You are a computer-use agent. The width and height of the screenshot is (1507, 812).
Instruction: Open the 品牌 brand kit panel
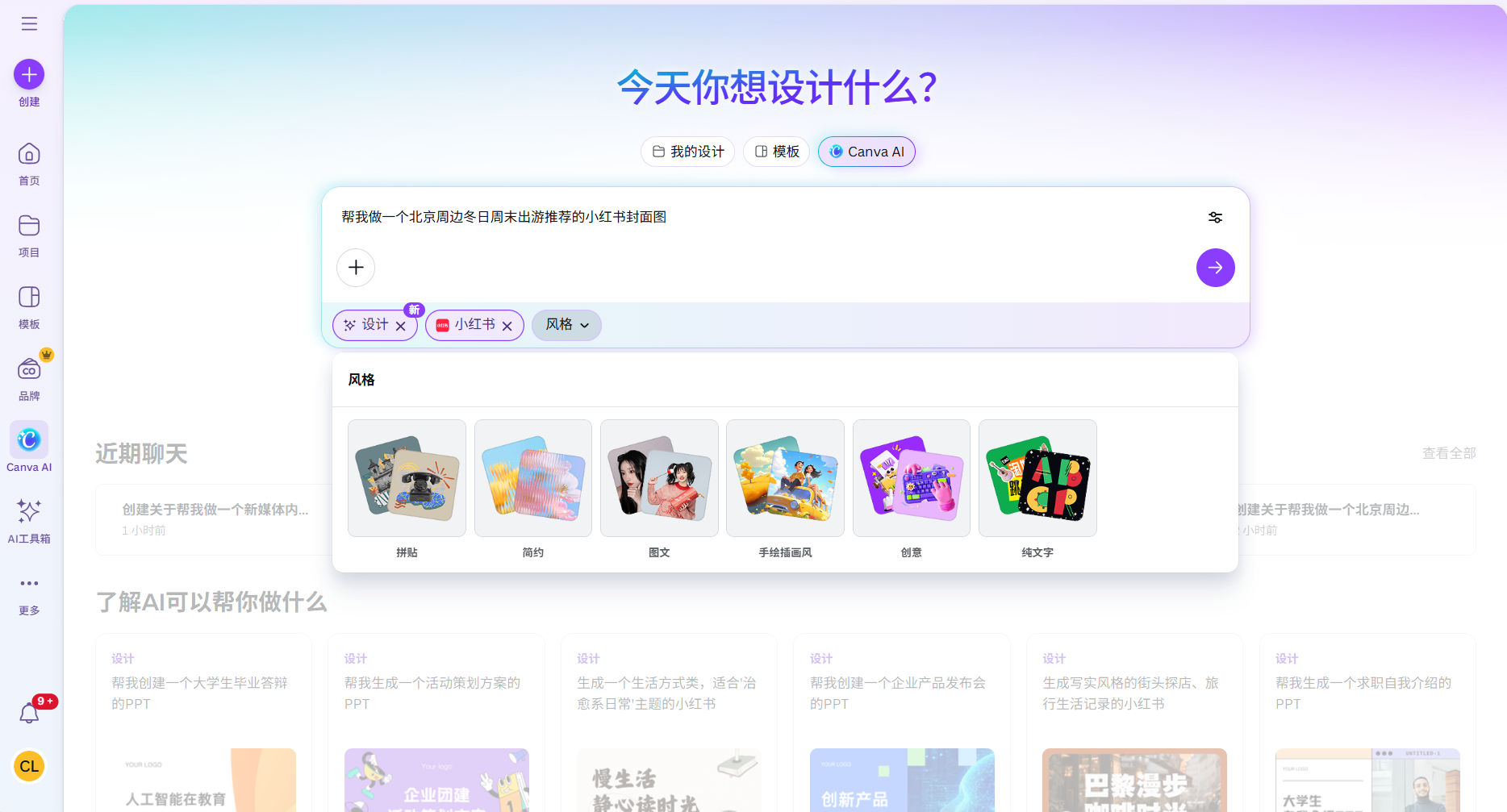29,369
